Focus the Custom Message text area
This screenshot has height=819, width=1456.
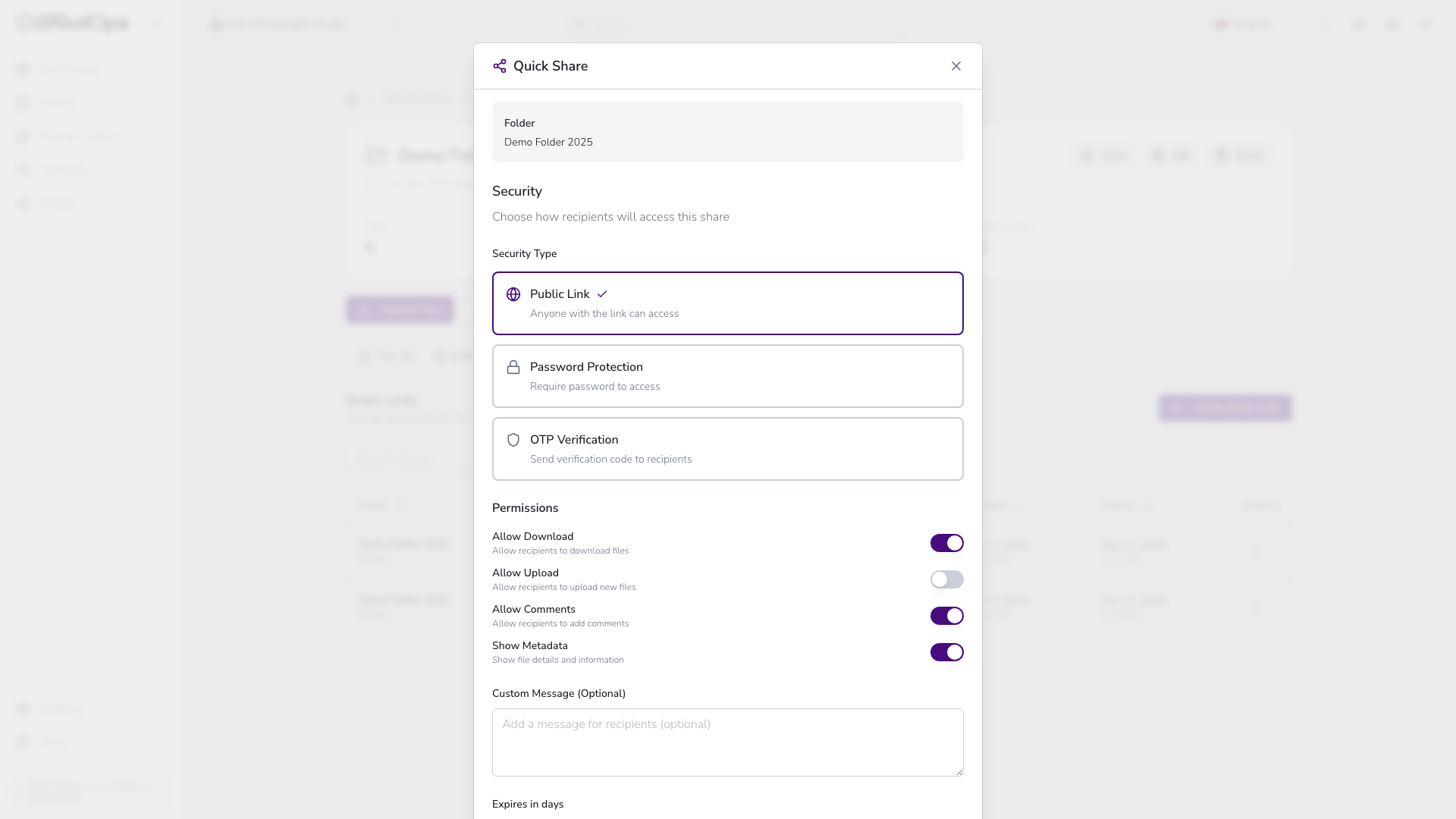pos(727,742)
